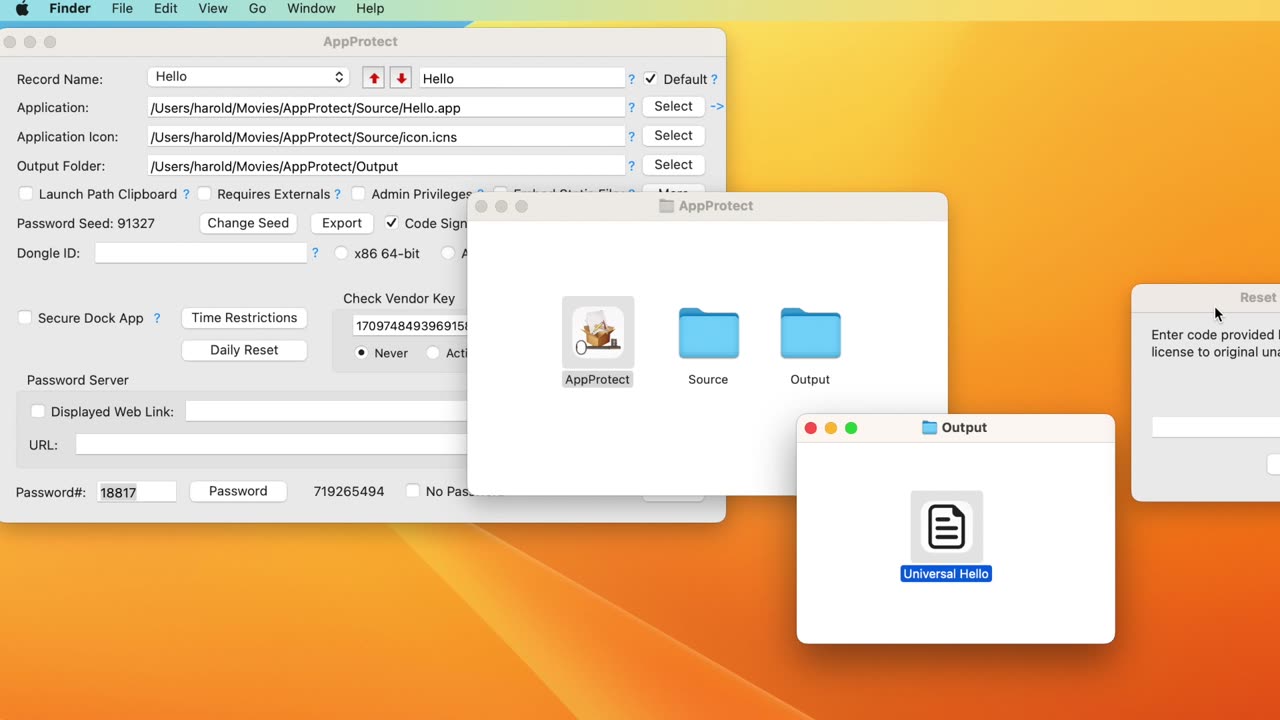Open the Edit menu
Viewport: 1280px width, 720px height.
(x=166, y=9)
